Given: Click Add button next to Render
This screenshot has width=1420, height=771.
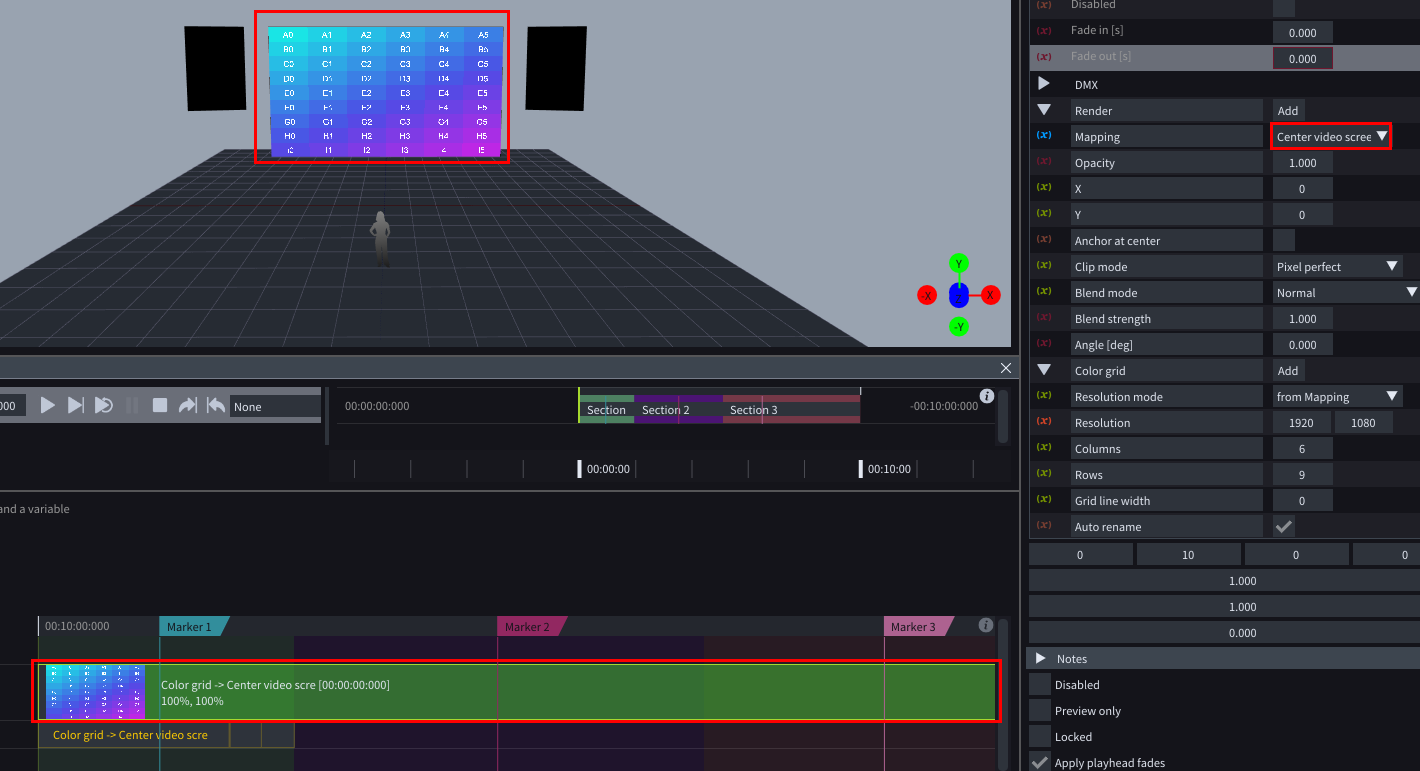Looking at the screenshot, I should [x=1288, y=111].
